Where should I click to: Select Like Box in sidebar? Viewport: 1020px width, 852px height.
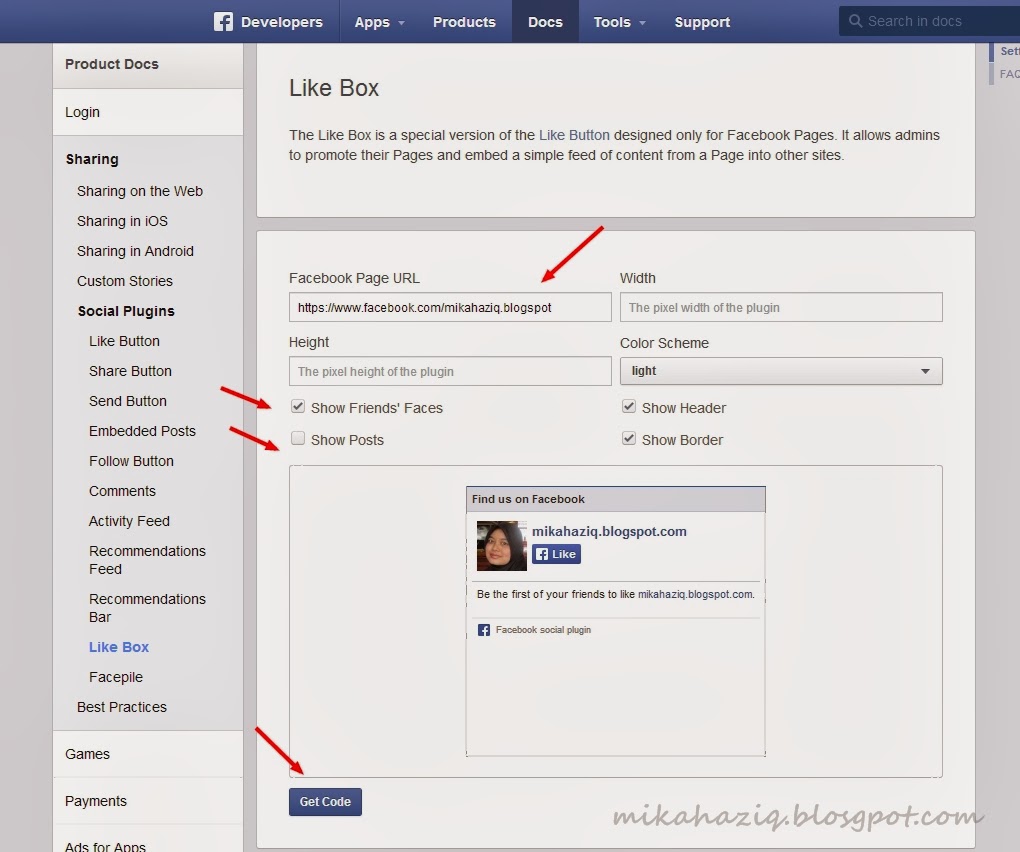coord(119,647)
